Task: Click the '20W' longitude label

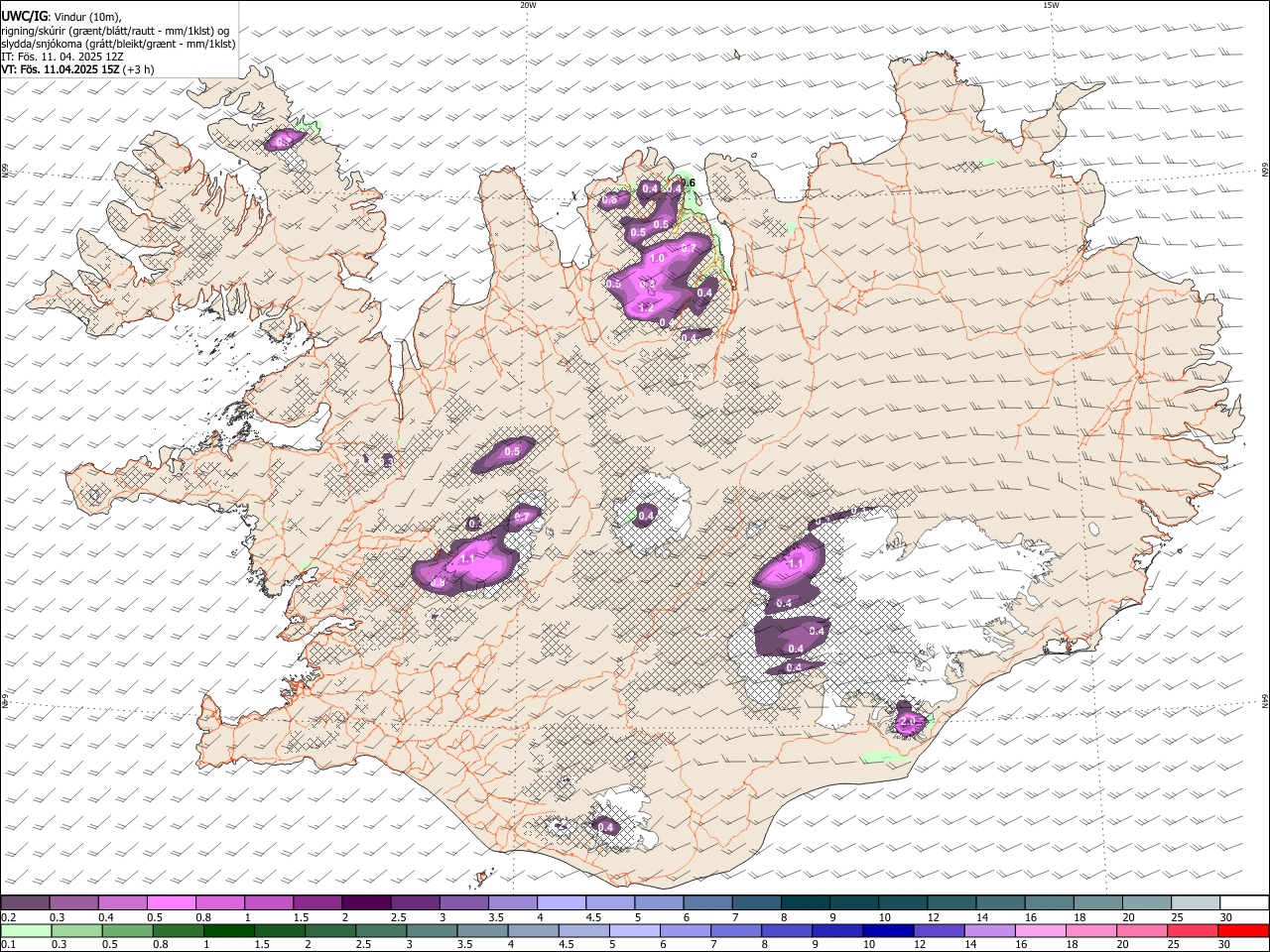Action: tap(528, 5)
